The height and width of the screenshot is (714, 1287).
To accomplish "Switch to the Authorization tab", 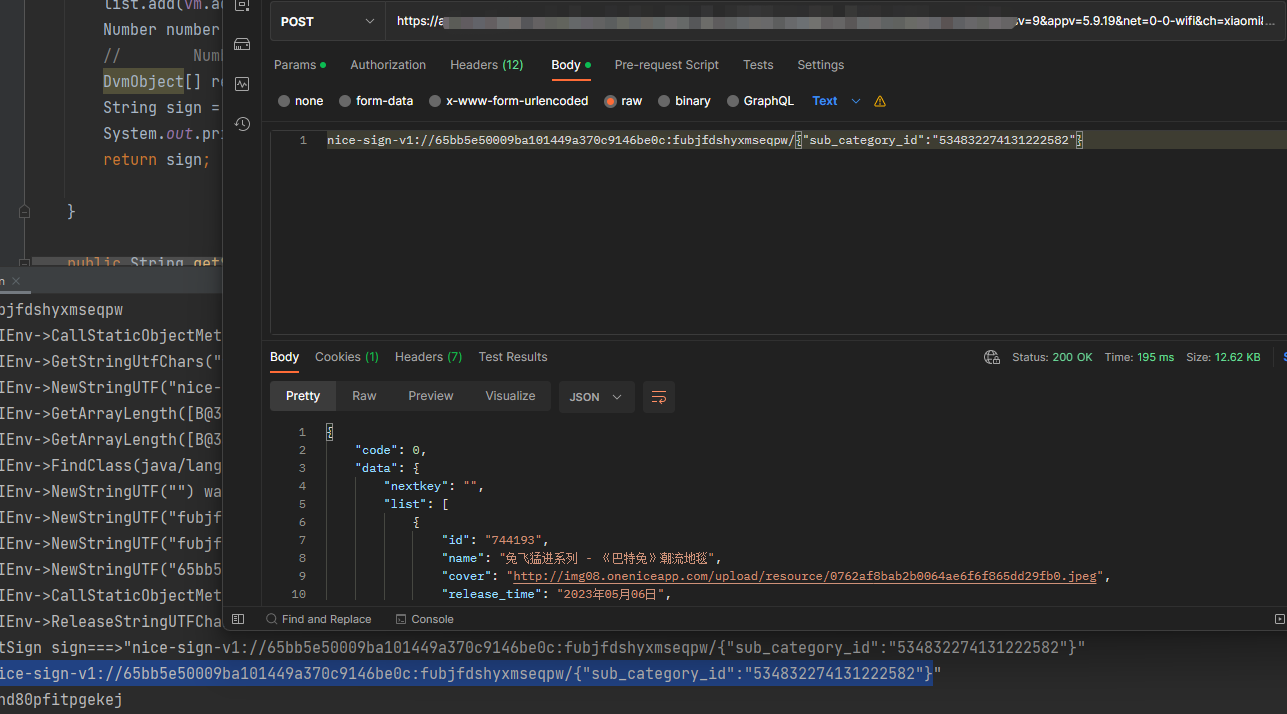I will 388,65.
